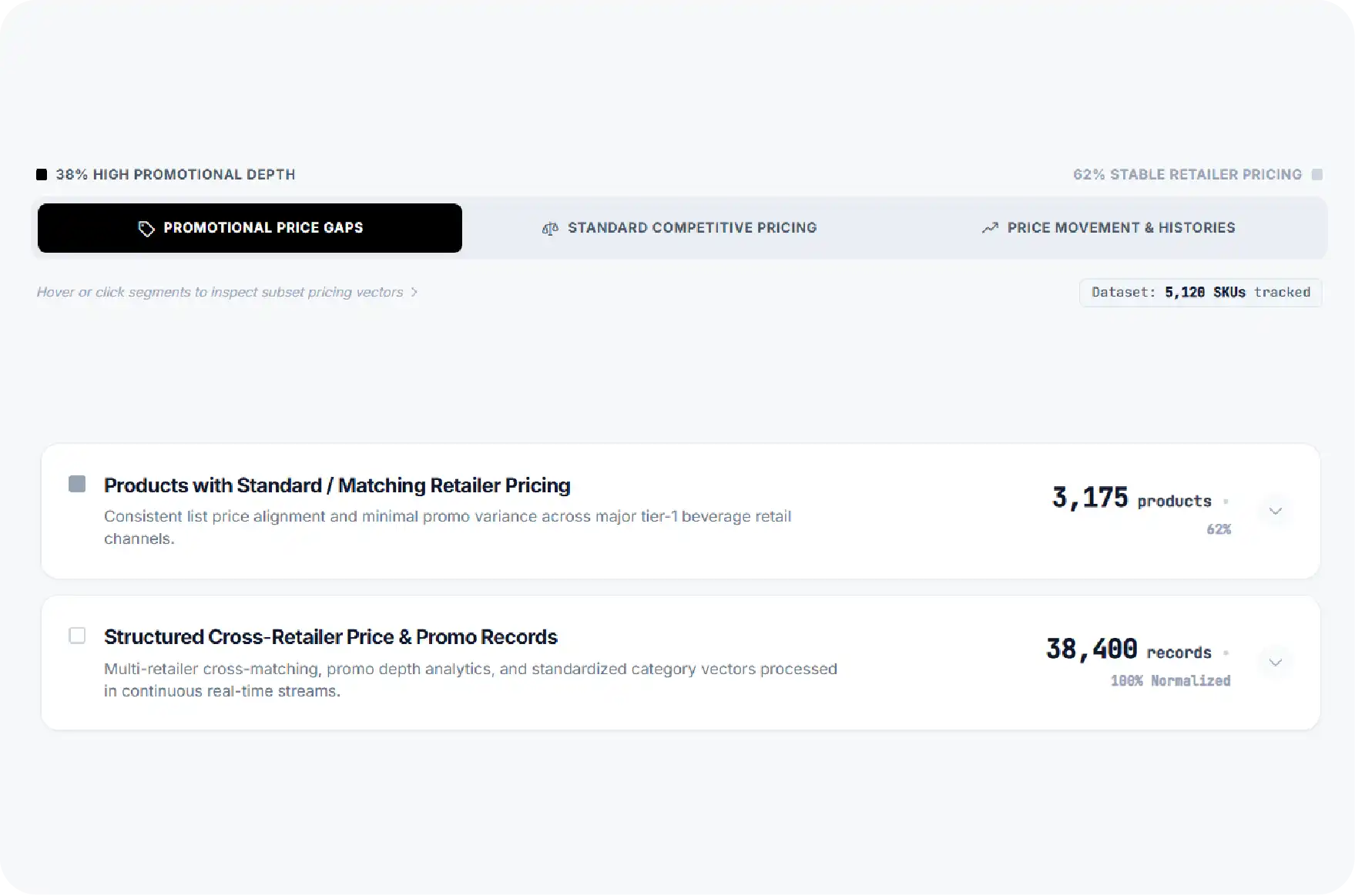Click the '3,175 products' value
The image size is (1355, 896).
(x=1132, y=498)
